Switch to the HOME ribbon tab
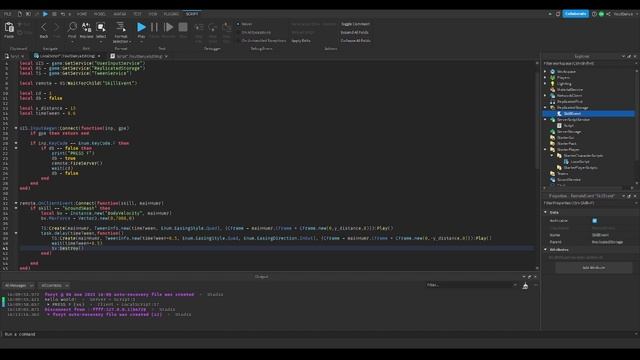This screenshot has width=640, height=360. tap(82, 14)
